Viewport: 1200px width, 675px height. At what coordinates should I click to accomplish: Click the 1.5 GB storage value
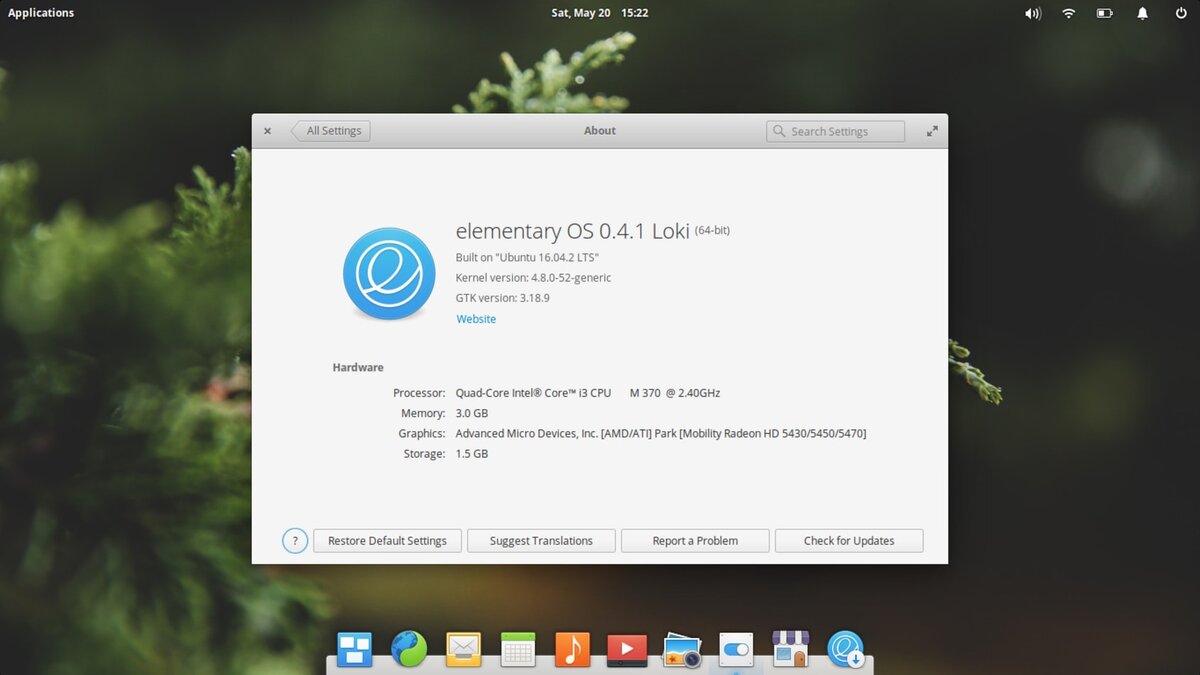pos(472,454)
